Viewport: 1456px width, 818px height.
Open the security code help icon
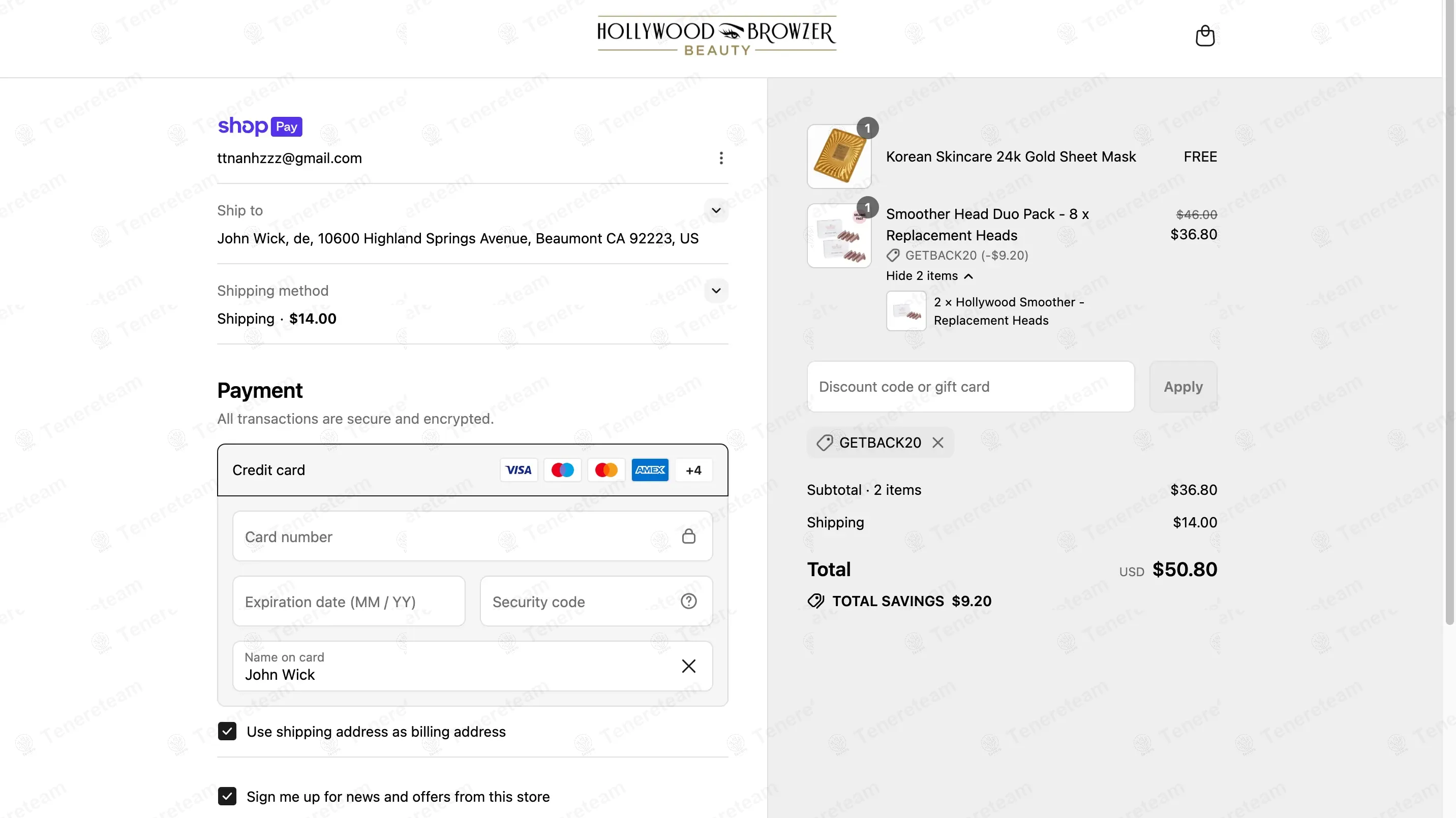(688, 601)
